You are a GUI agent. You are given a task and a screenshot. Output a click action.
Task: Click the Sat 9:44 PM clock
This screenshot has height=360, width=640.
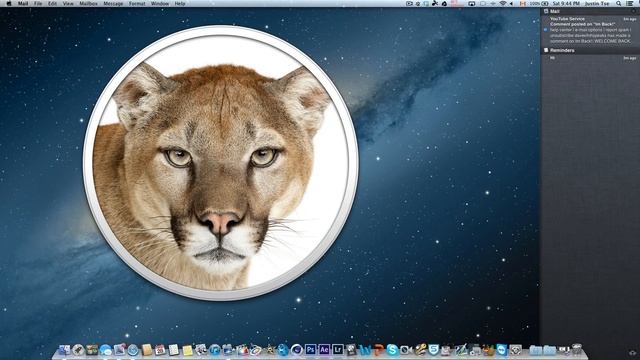tap(566, 3)
